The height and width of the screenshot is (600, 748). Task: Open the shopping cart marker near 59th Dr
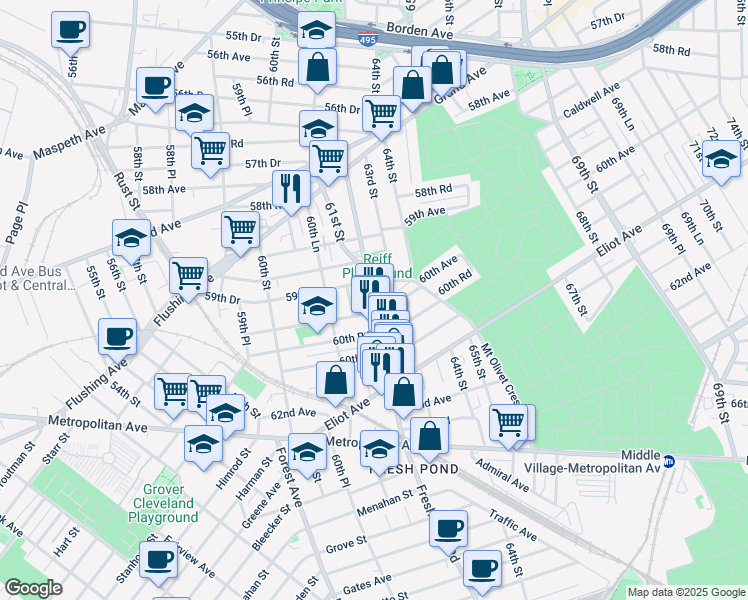188,275
